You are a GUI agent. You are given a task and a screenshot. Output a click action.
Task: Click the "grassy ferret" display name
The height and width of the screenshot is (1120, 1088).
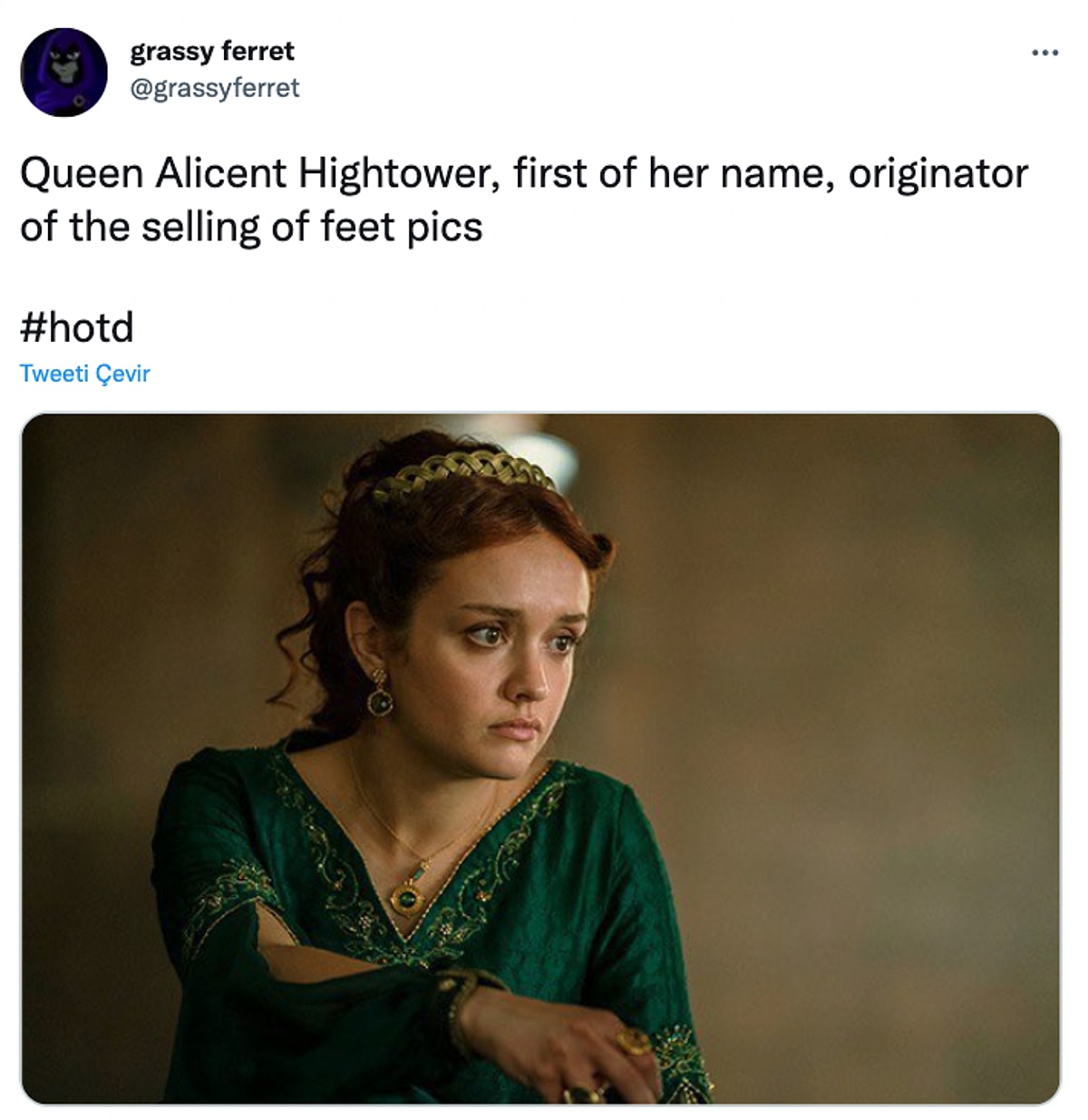[x=211, y=51]
